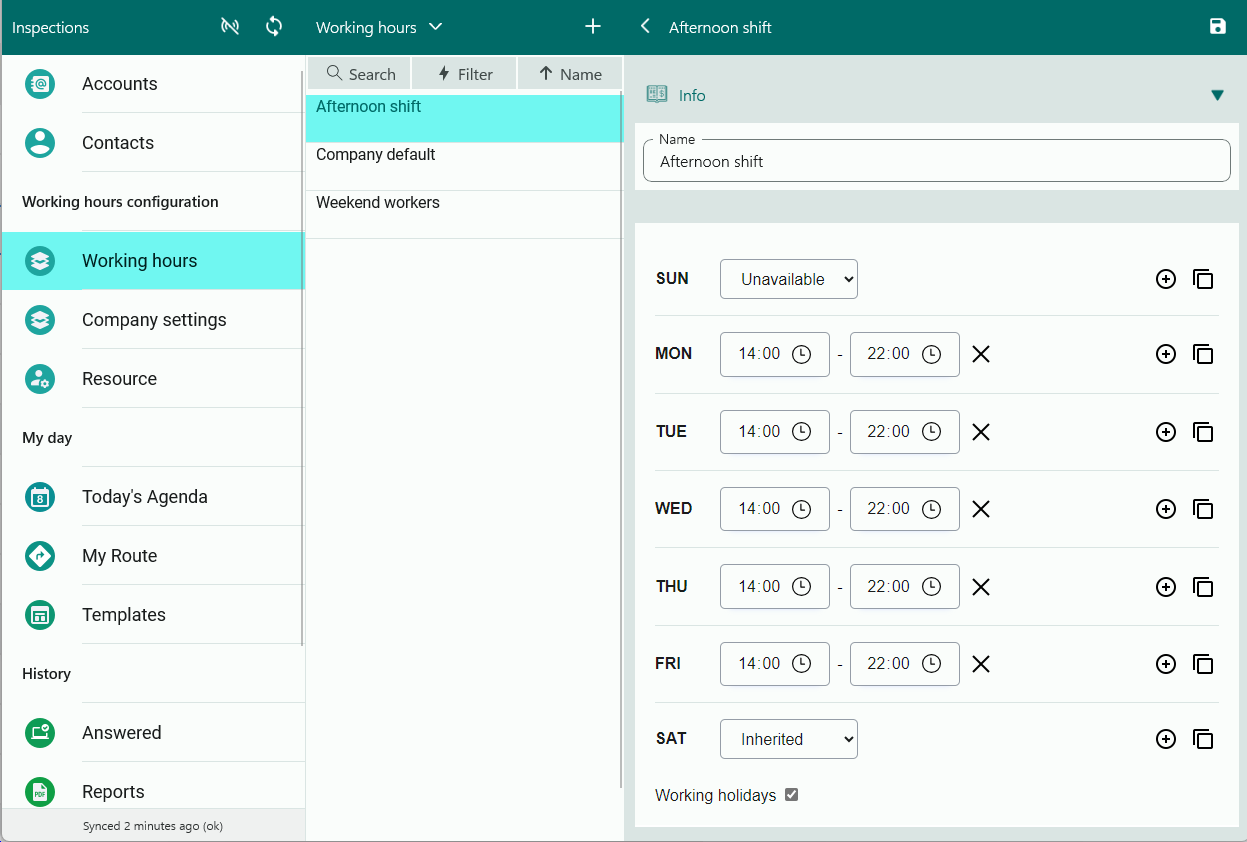
Task: Click the offline mode icon
Action: pos(230,27)
